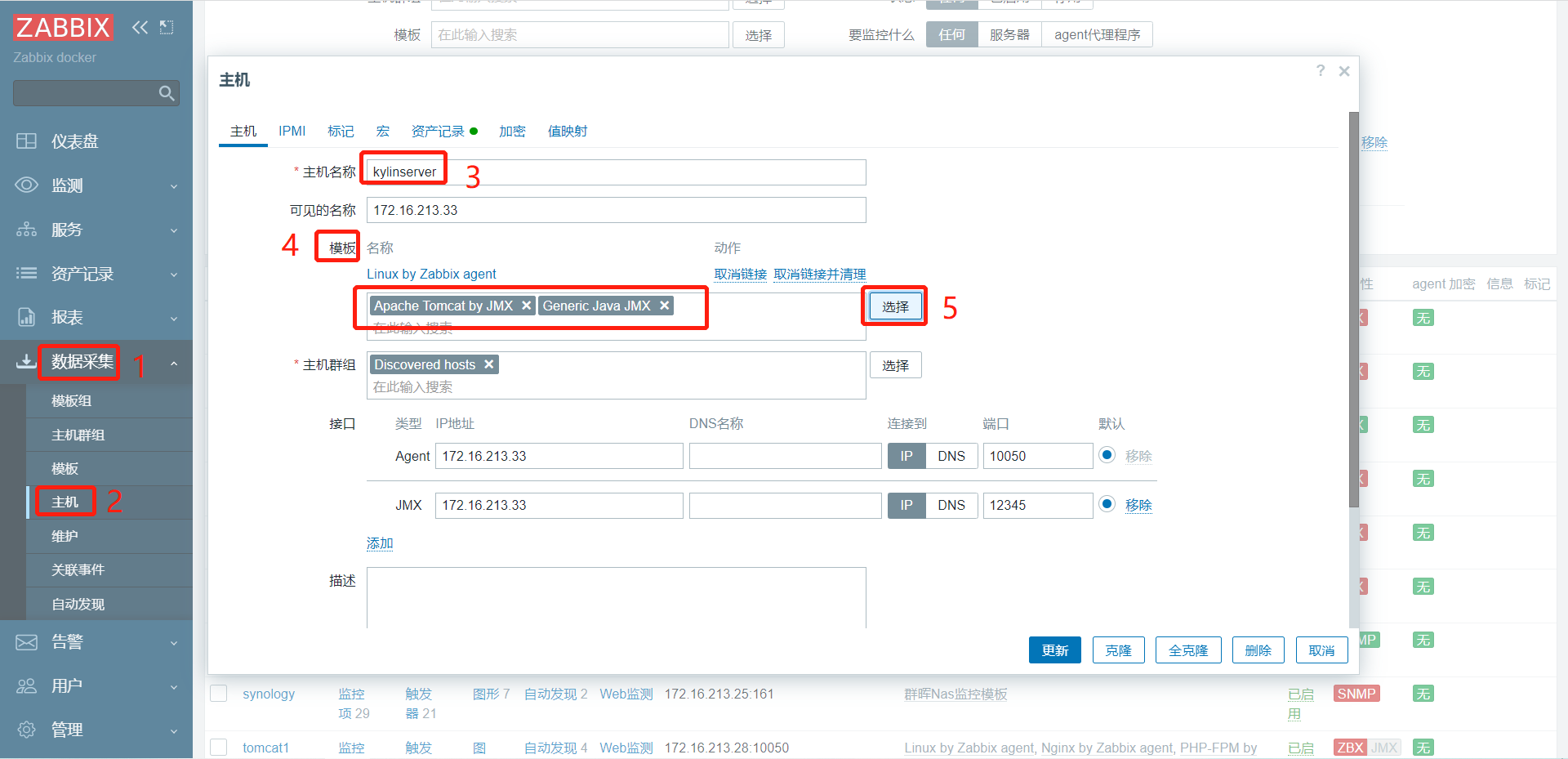Set Agent interface connection to DNS
The height and width of the screenshot is (759, 1568).
(951, 456)
